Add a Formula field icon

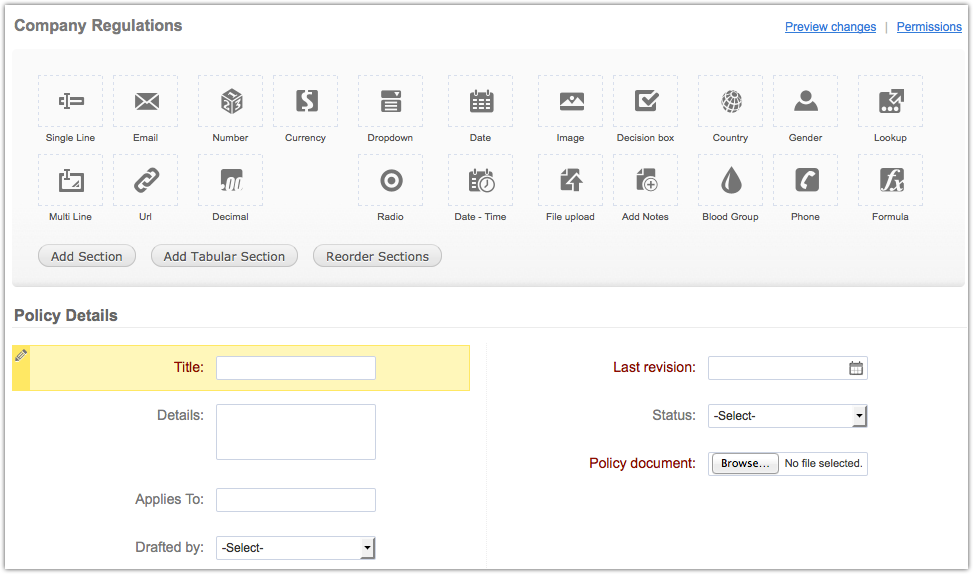pyautogui.click(x=890, y=181)
